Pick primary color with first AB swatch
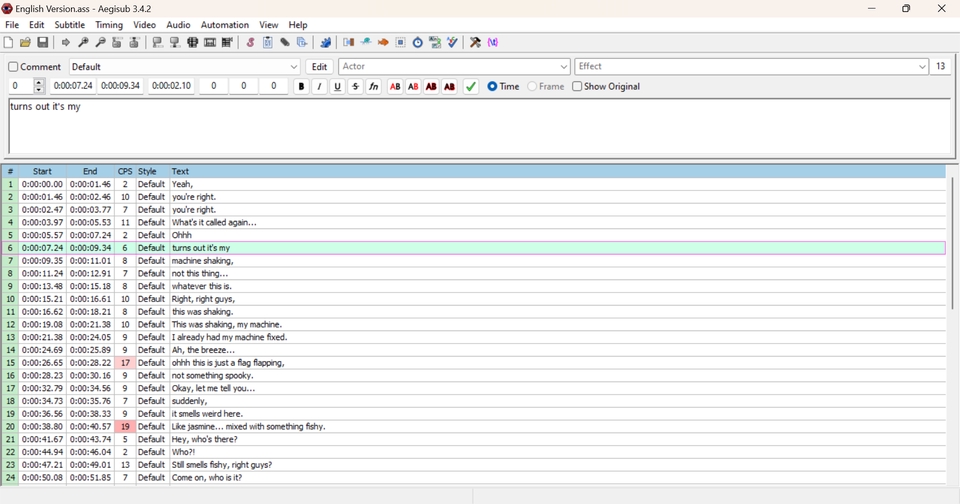The image size is (960, 504). point(395,87)
